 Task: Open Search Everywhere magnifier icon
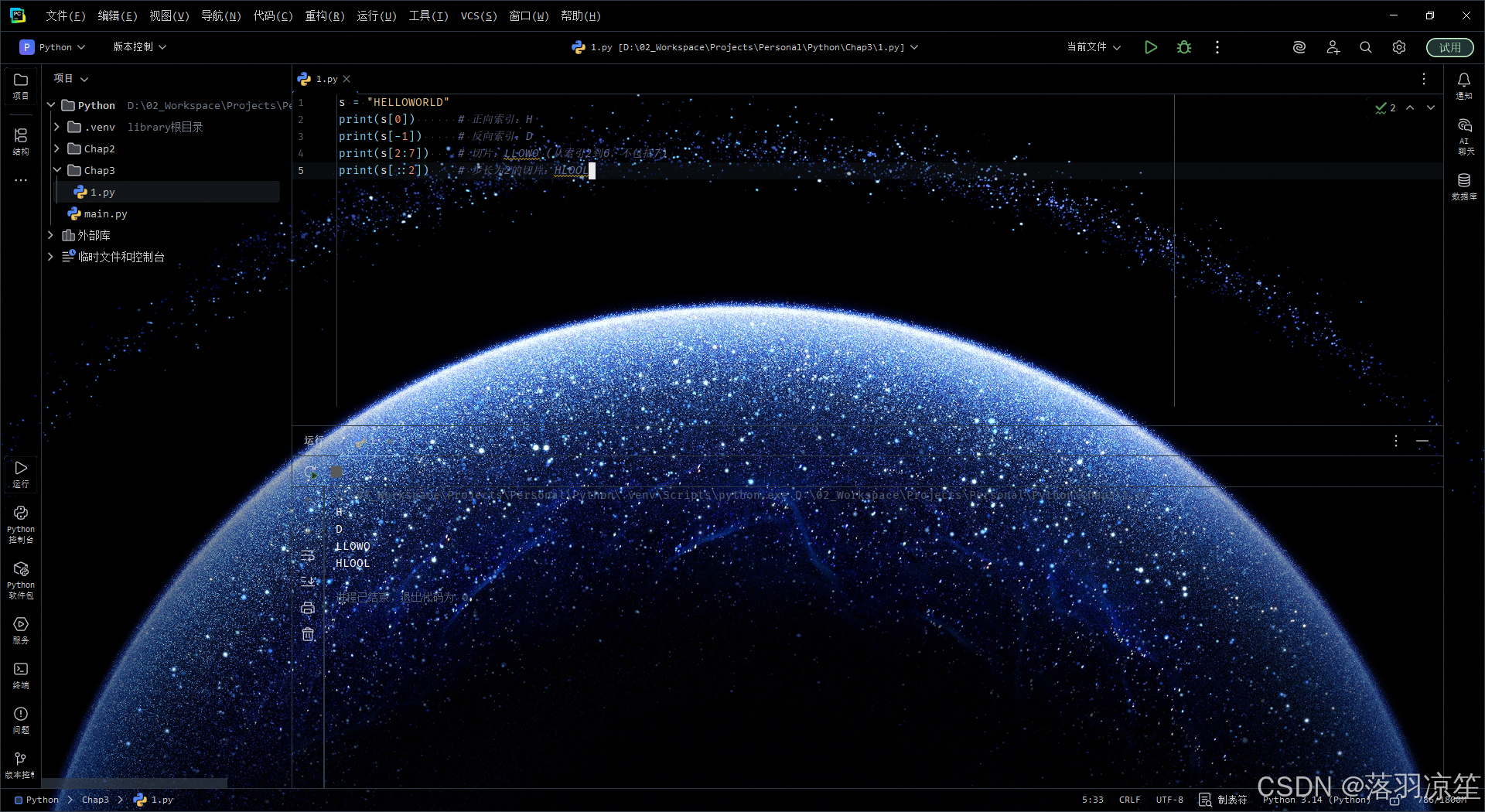click(x=1366, y=47)
